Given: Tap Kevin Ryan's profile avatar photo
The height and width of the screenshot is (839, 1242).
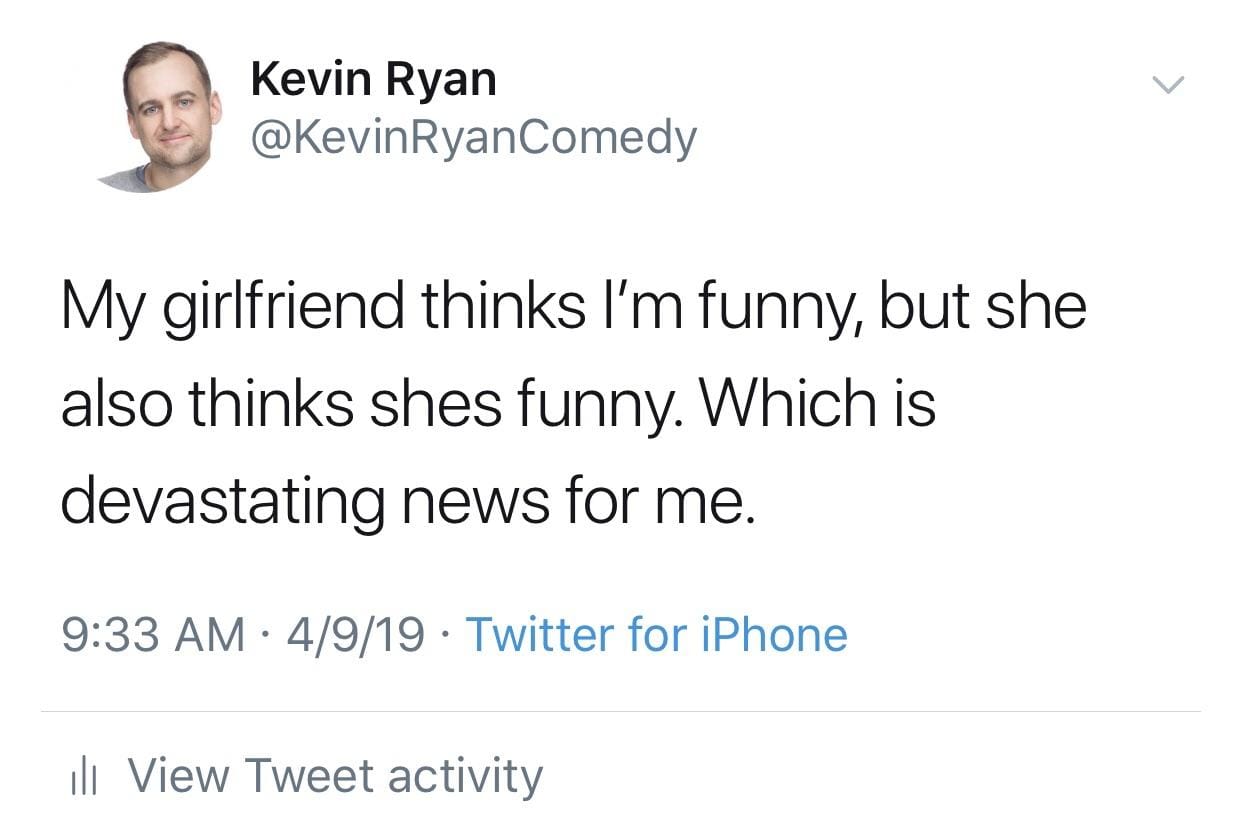Looking at the screenshot, I should pos(168,116).
